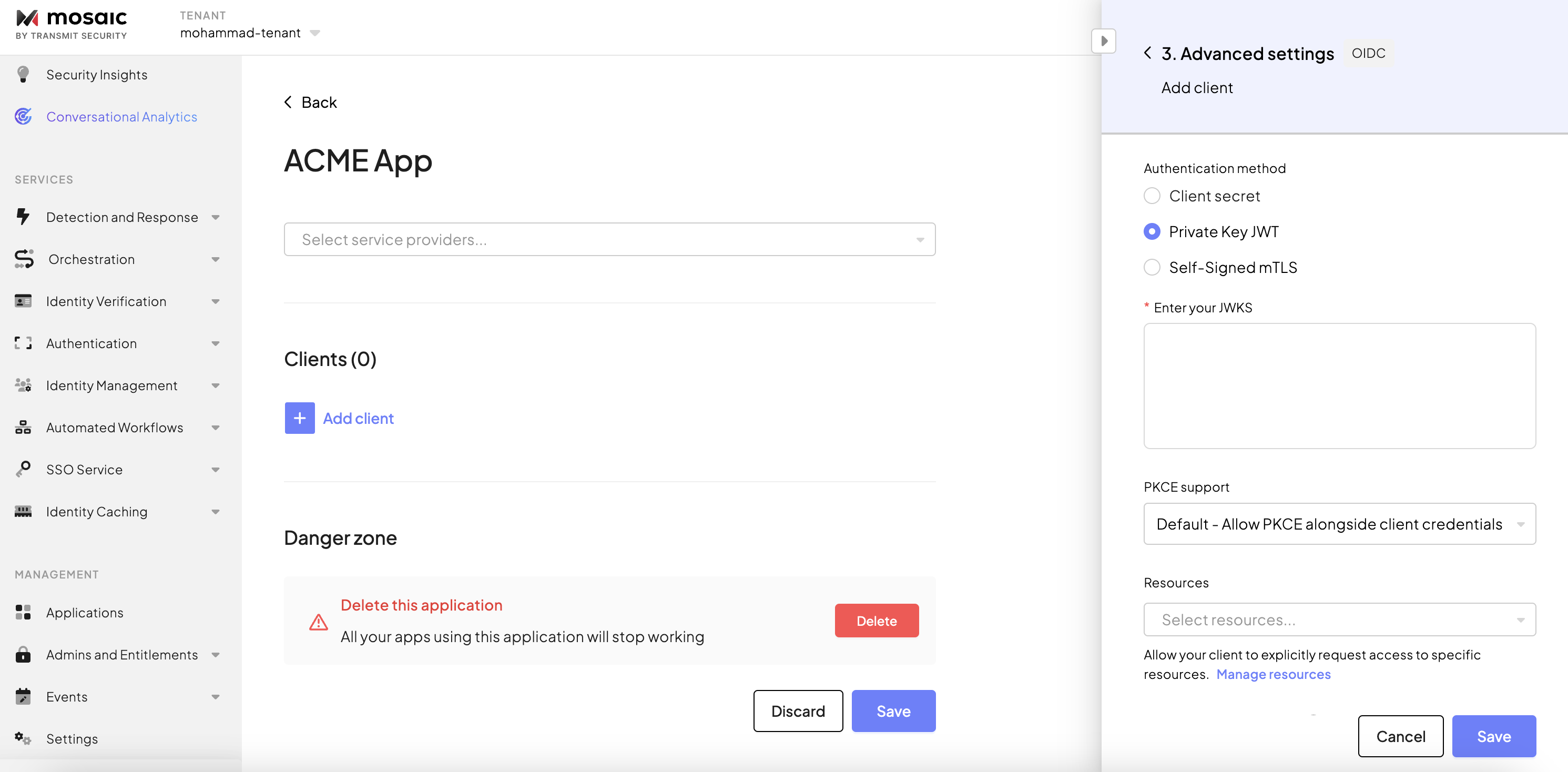This screenshot has height=772, width=1568.
Task: Click the Delete this application heading
Action: 421,605
